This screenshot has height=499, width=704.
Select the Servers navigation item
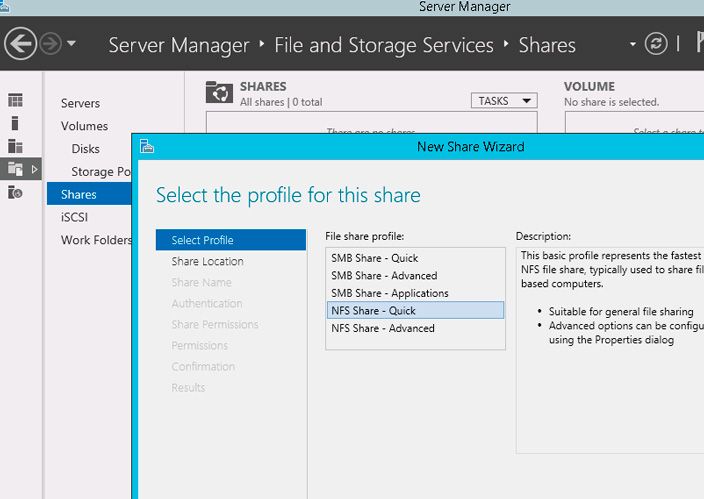pos(80,103)
